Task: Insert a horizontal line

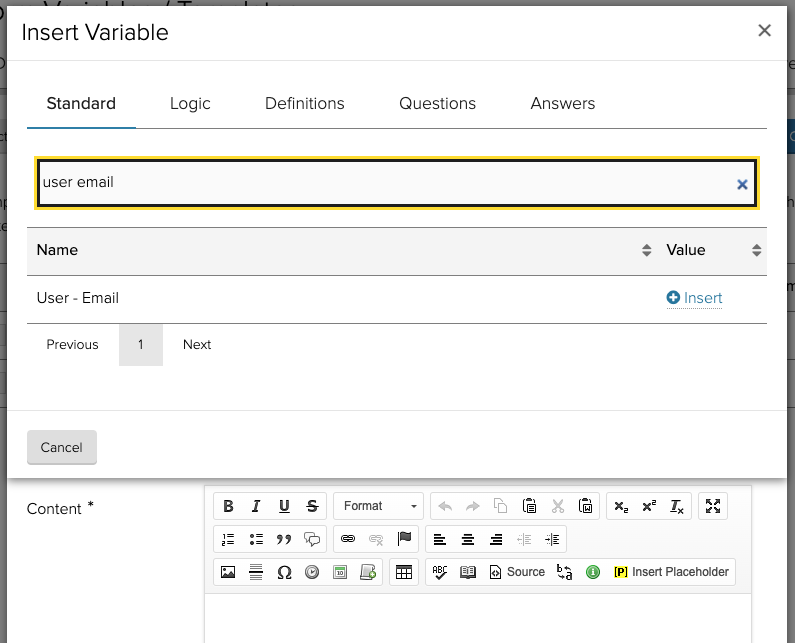Action: click(x=256, y=572)
